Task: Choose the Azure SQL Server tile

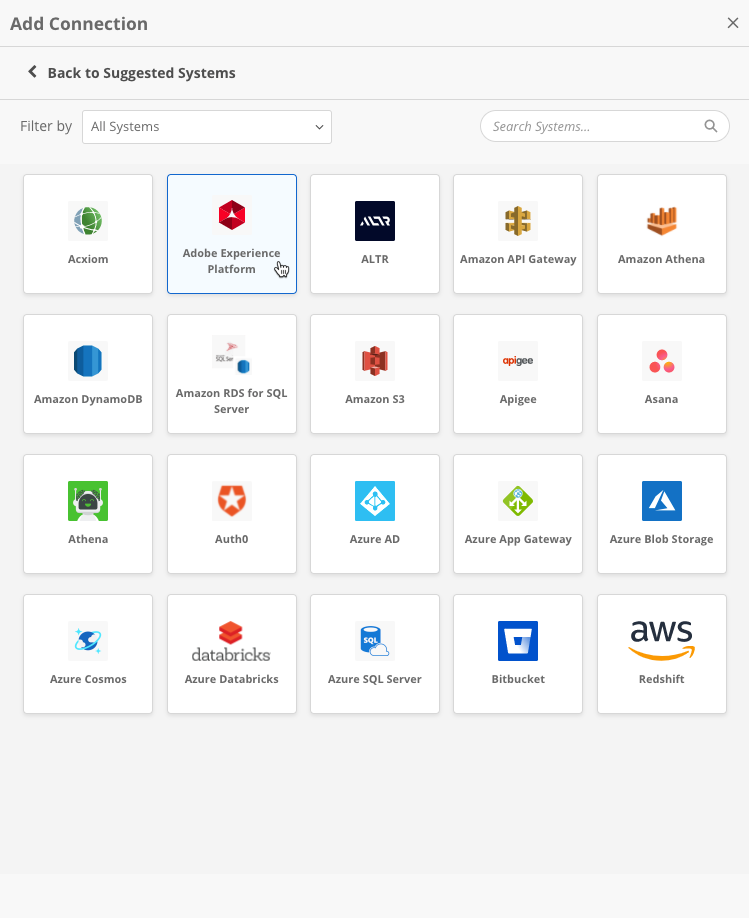Action: pyautogui.click(x=375, y=654)
